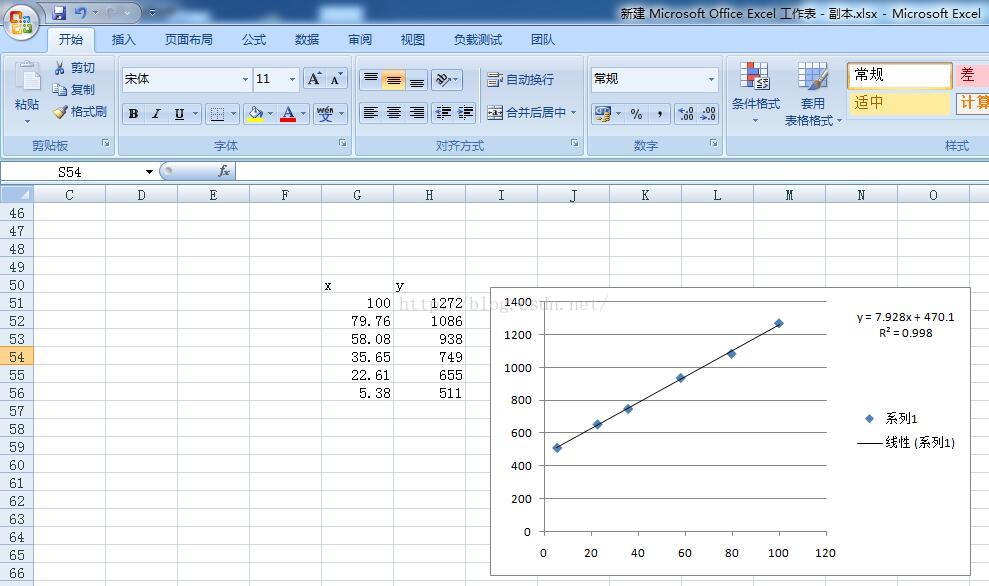Click the formula bar input field
This screenshot has height=586, width=989.
coord(612,171)
